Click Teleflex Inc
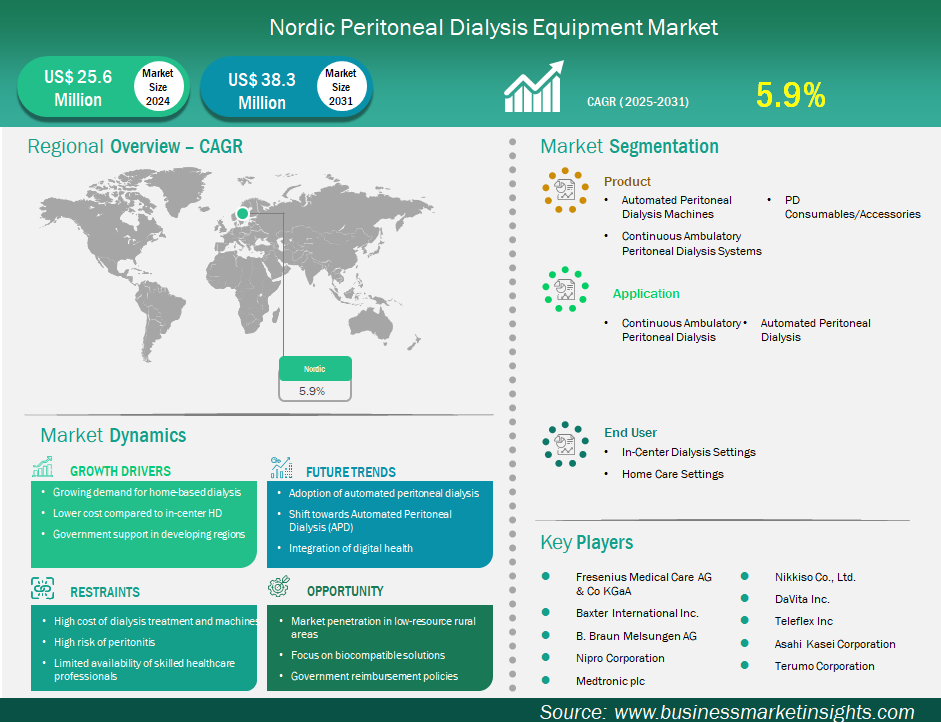This screenshot has height=723, width=941. pos(804,621)
